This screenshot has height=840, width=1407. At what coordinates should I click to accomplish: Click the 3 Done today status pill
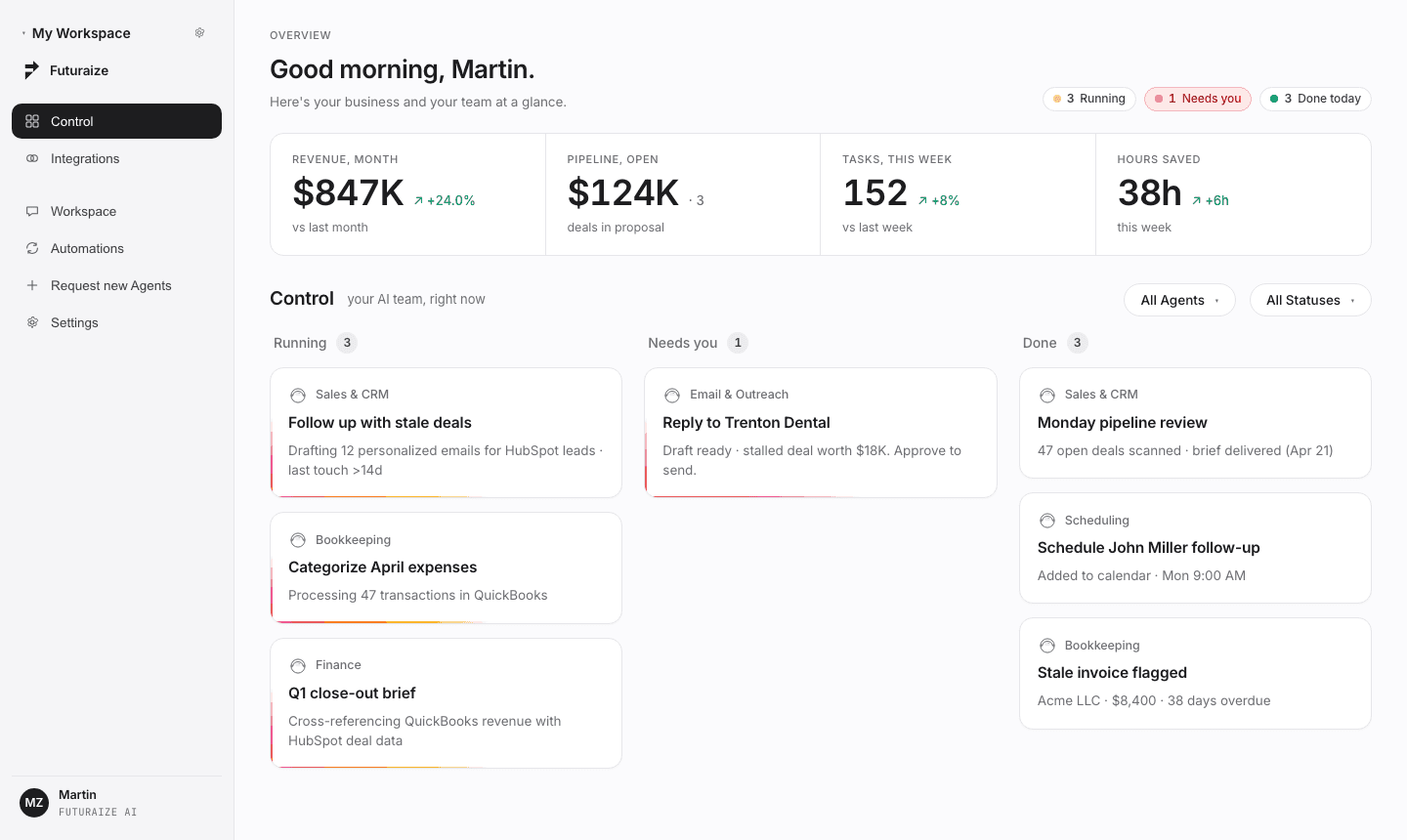[1315, 99]
